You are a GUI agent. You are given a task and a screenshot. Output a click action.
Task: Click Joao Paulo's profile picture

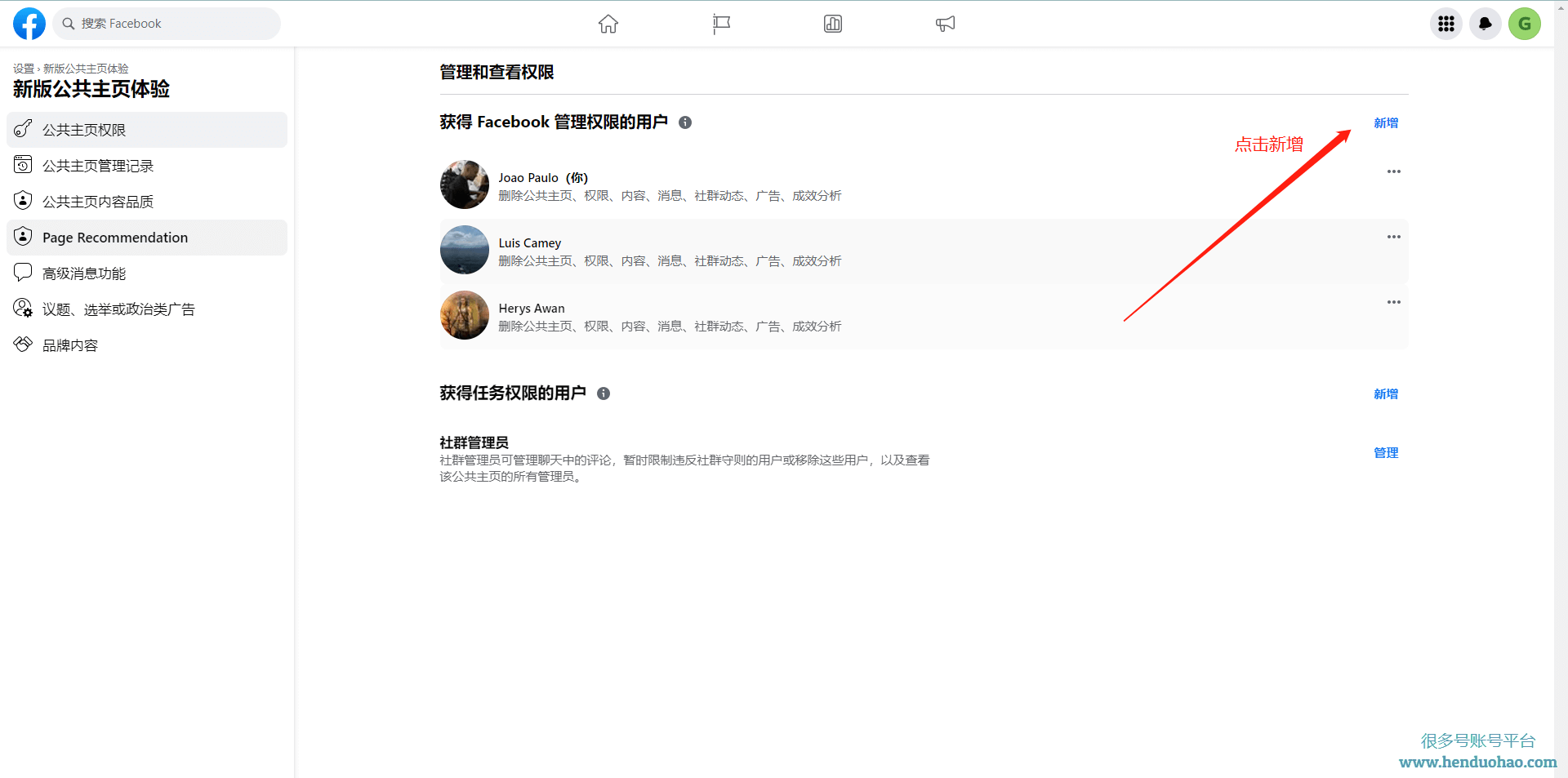coord(465,184)
